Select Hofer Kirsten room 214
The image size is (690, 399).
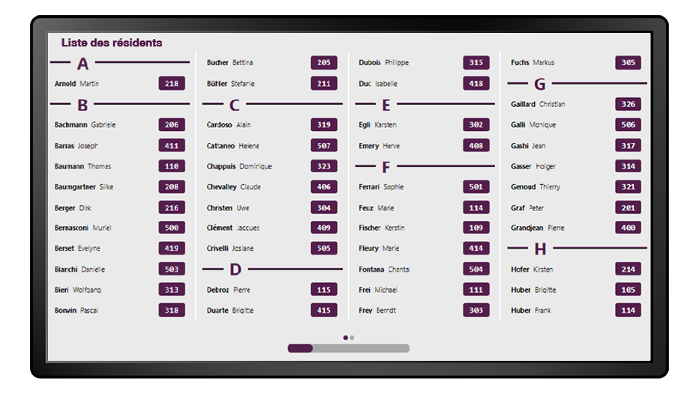576,269
